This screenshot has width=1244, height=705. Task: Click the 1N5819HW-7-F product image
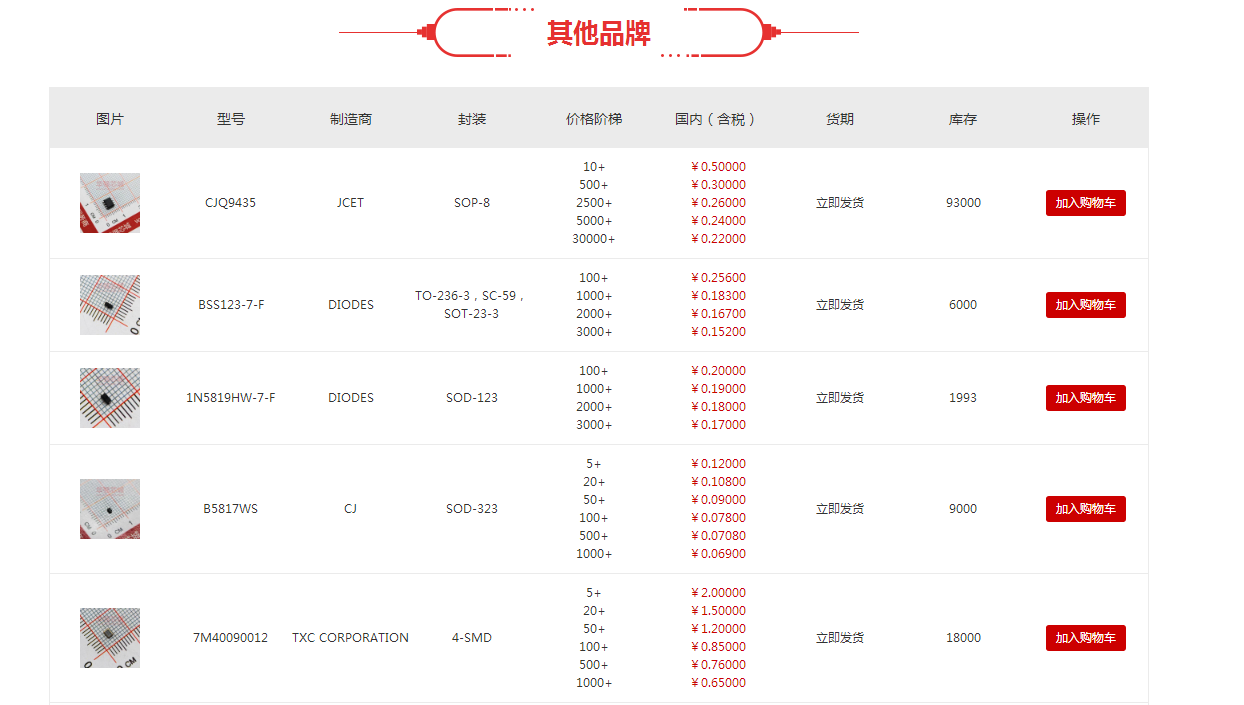click(x=110, y=398)
